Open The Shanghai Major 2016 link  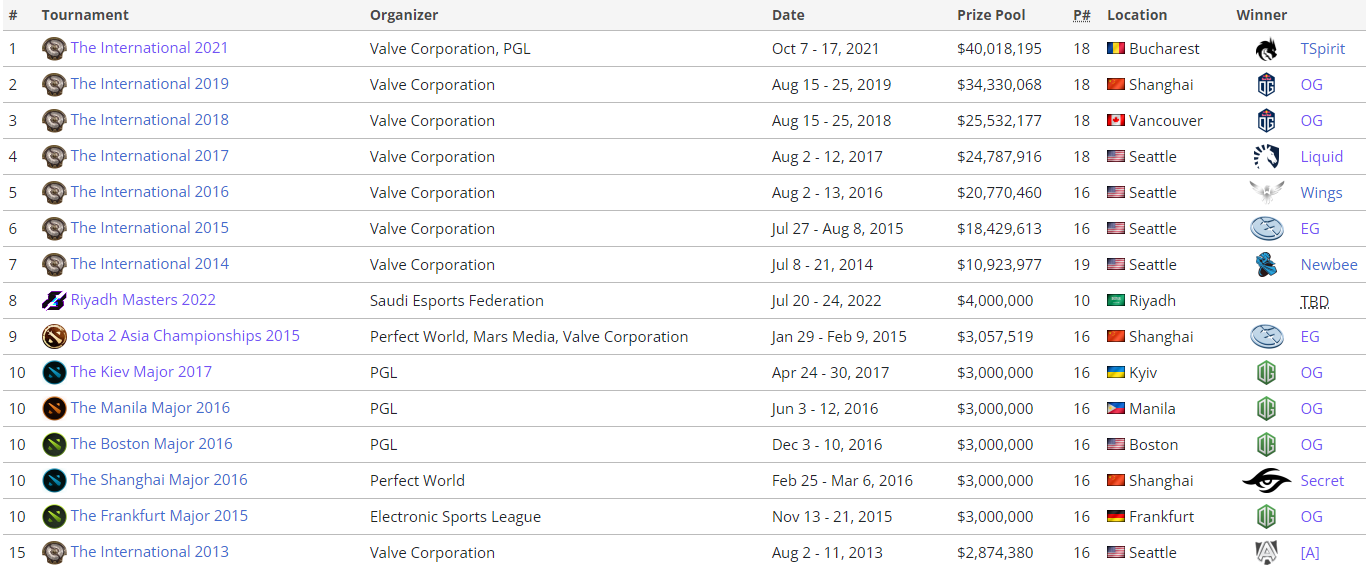158,480
